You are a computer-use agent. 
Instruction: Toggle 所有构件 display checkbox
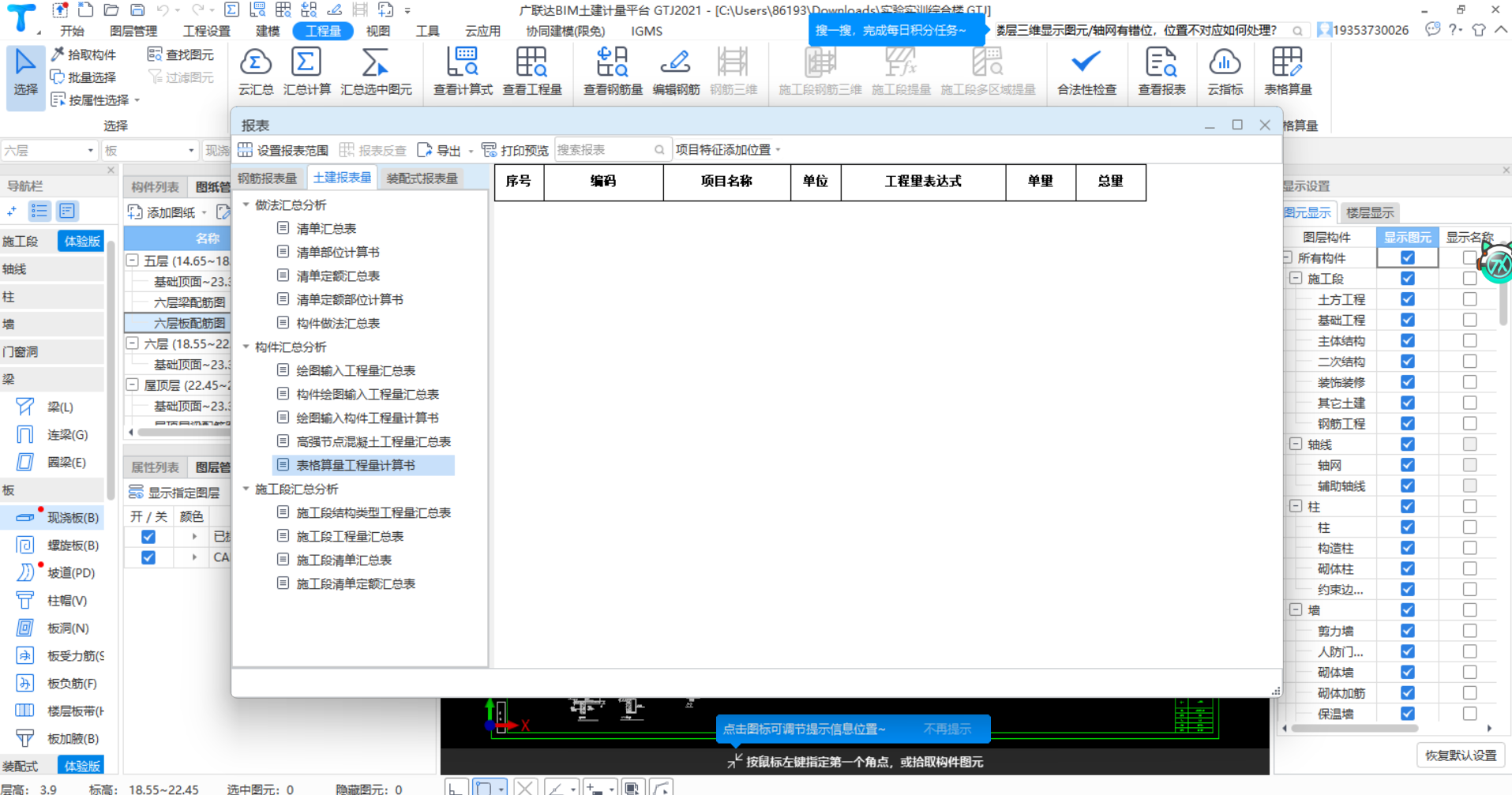[x=1407, y=257]
